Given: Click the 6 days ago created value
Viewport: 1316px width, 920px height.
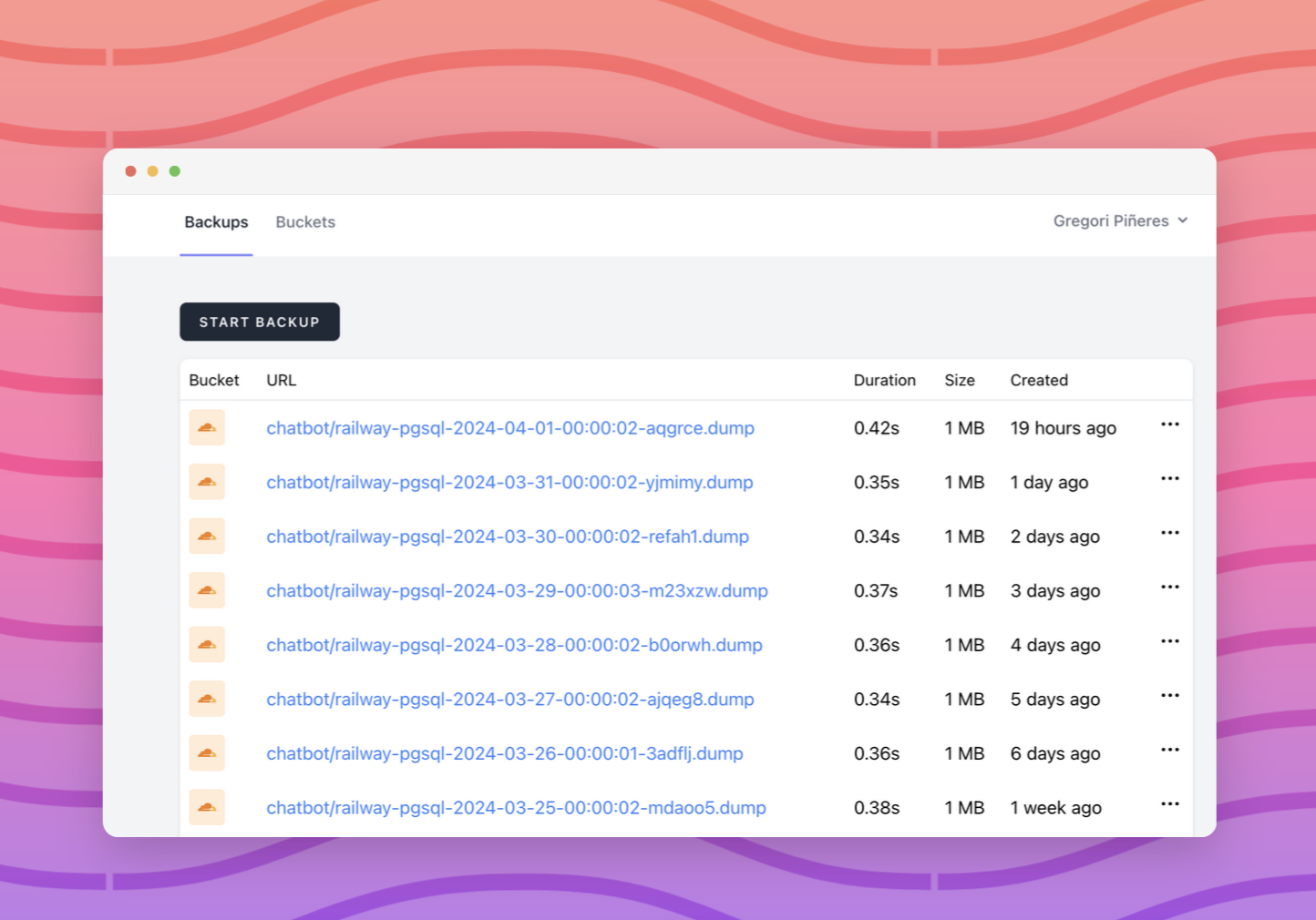Looking at the screenshot, I should click(x=1055, y=753).
